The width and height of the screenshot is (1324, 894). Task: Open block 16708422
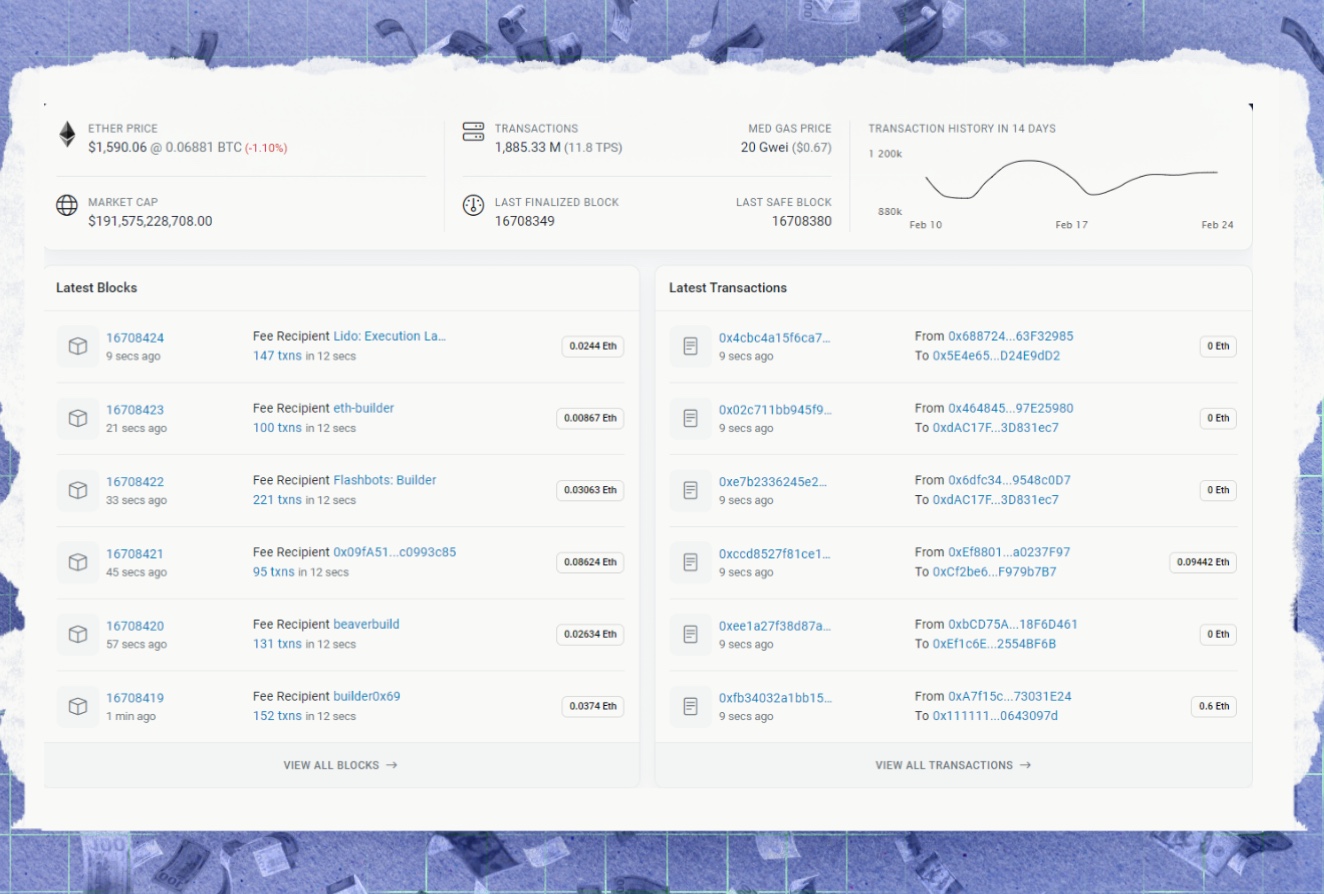[x=135, y=482]
